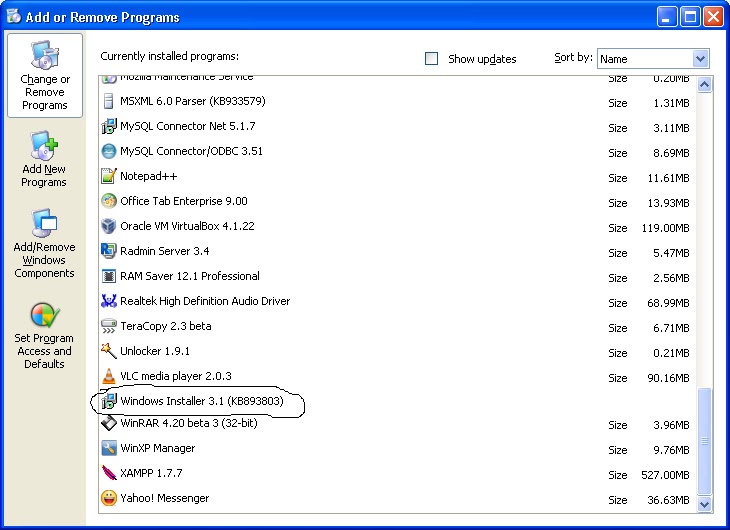Select Windows Installer 3.1 (KB893803) entry
Viewport: 730px width, 530px height.
tap(396, 401)
